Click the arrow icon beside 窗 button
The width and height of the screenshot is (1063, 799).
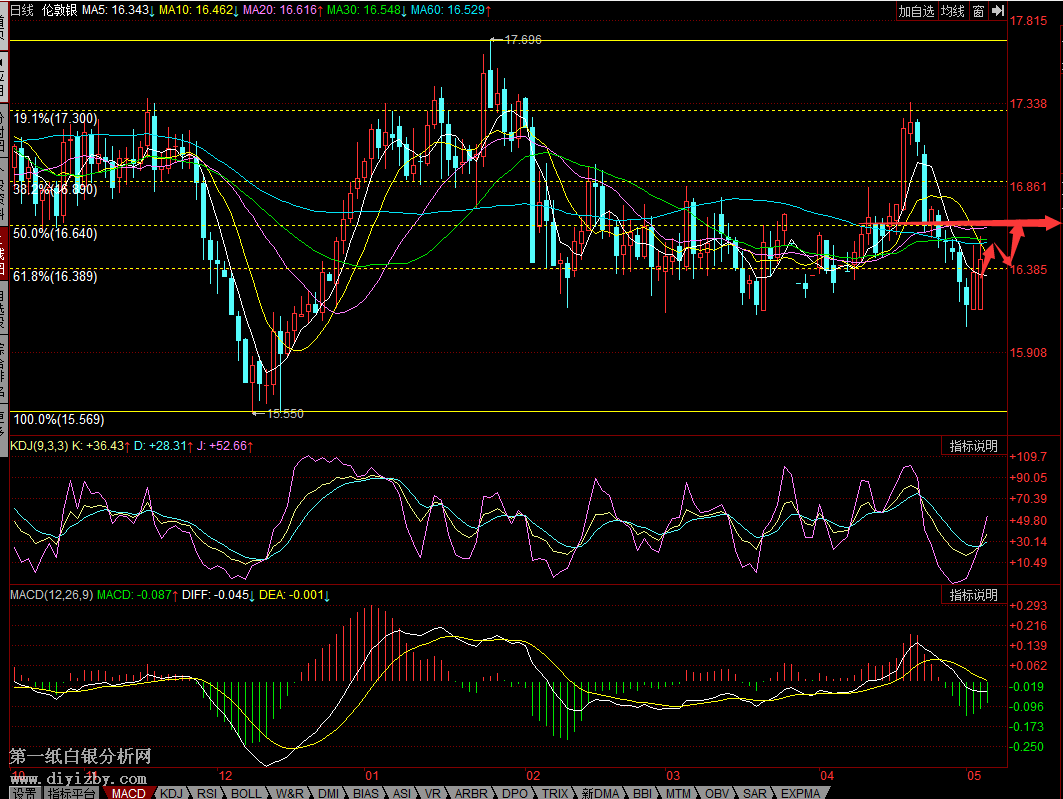pyautogui.click(x=997, y=11)
